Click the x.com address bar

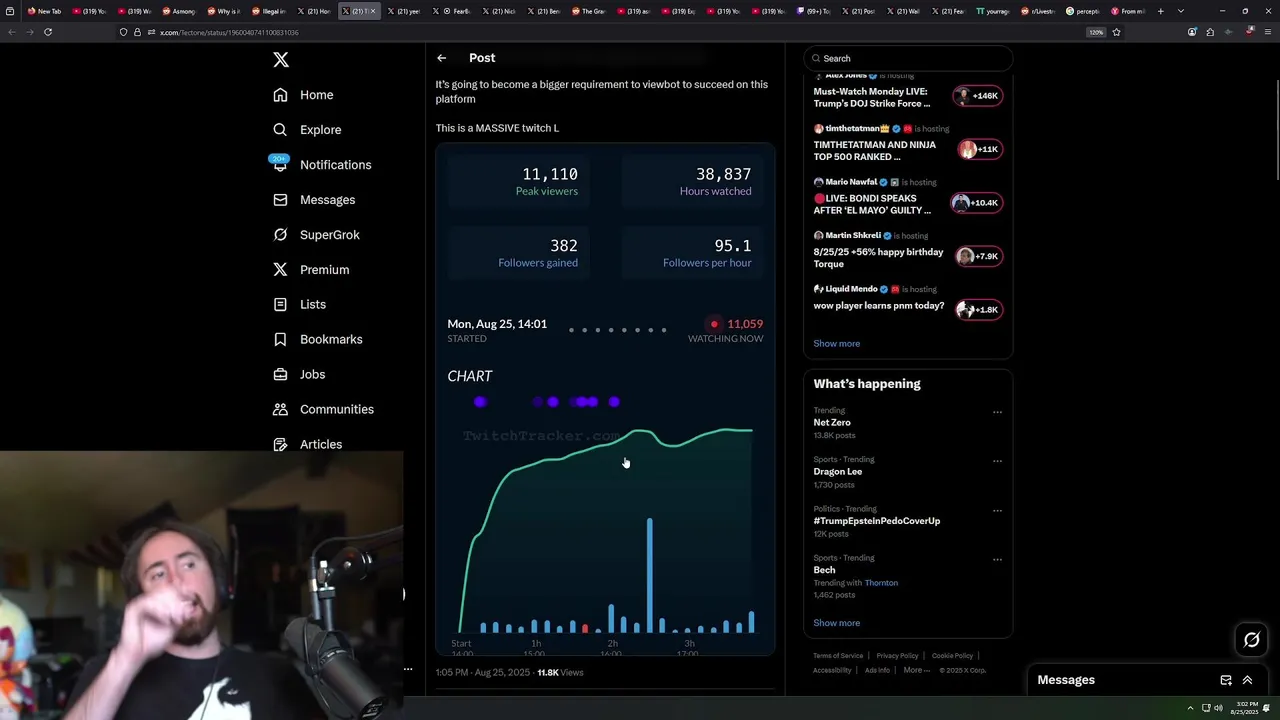pos(600,32)
